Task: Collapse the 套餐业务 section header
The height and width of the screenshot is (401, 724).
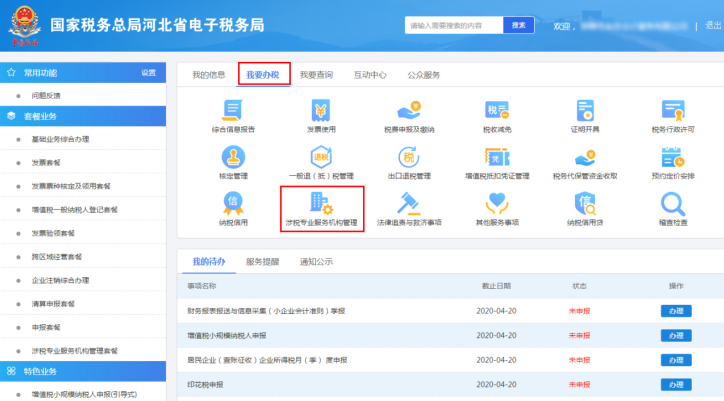Action: pyautogui.click(x=83, y=116)
